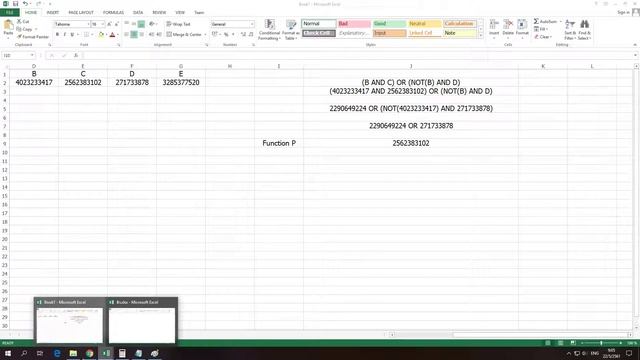Image resolution: width=640 pixels, height=360 pixels.
Task: Click the Font Color letter A icon
Action: (112, 35)
